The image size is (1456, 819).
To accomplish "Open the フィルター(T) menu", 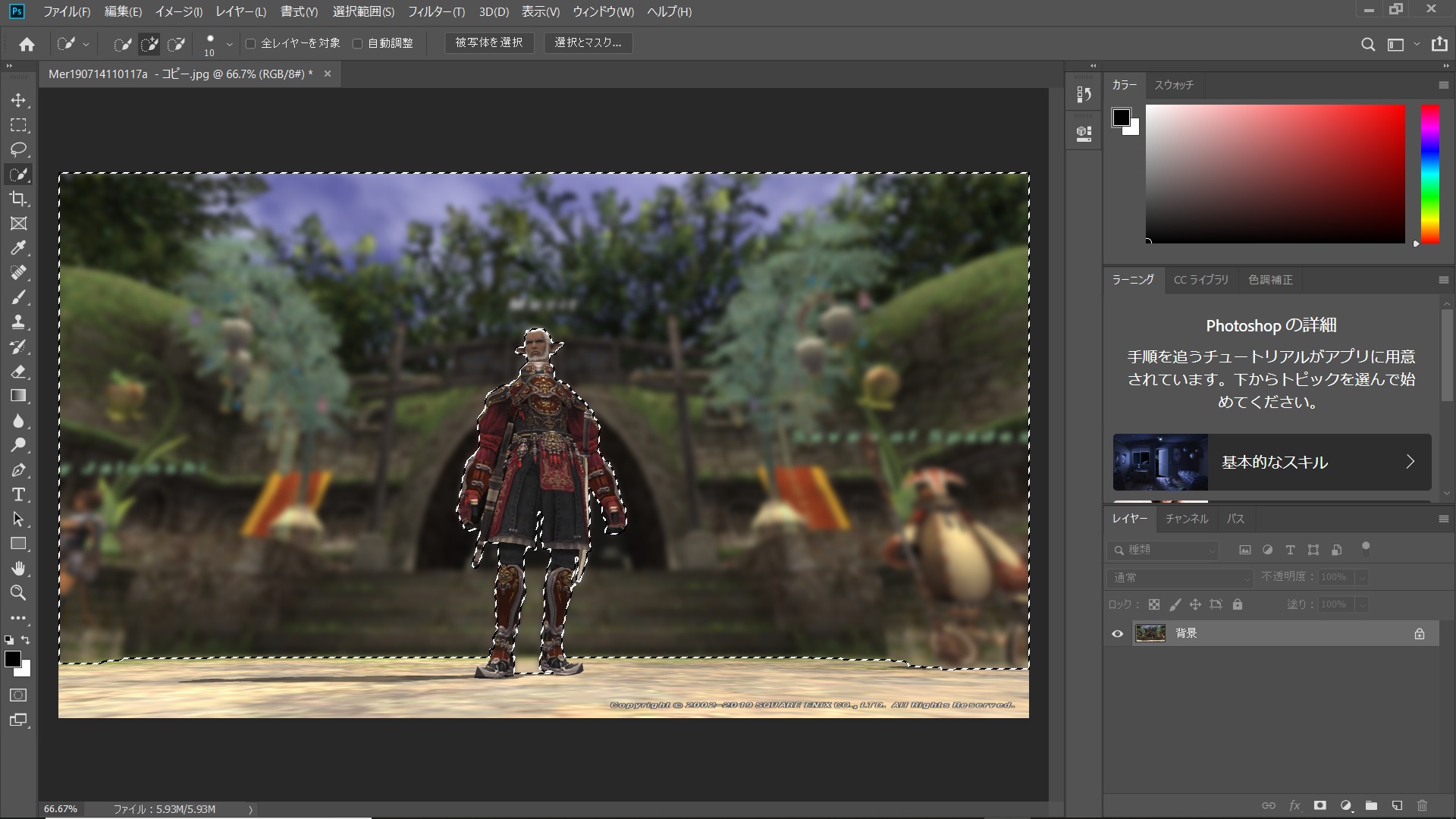I will (x=436, y=11).
